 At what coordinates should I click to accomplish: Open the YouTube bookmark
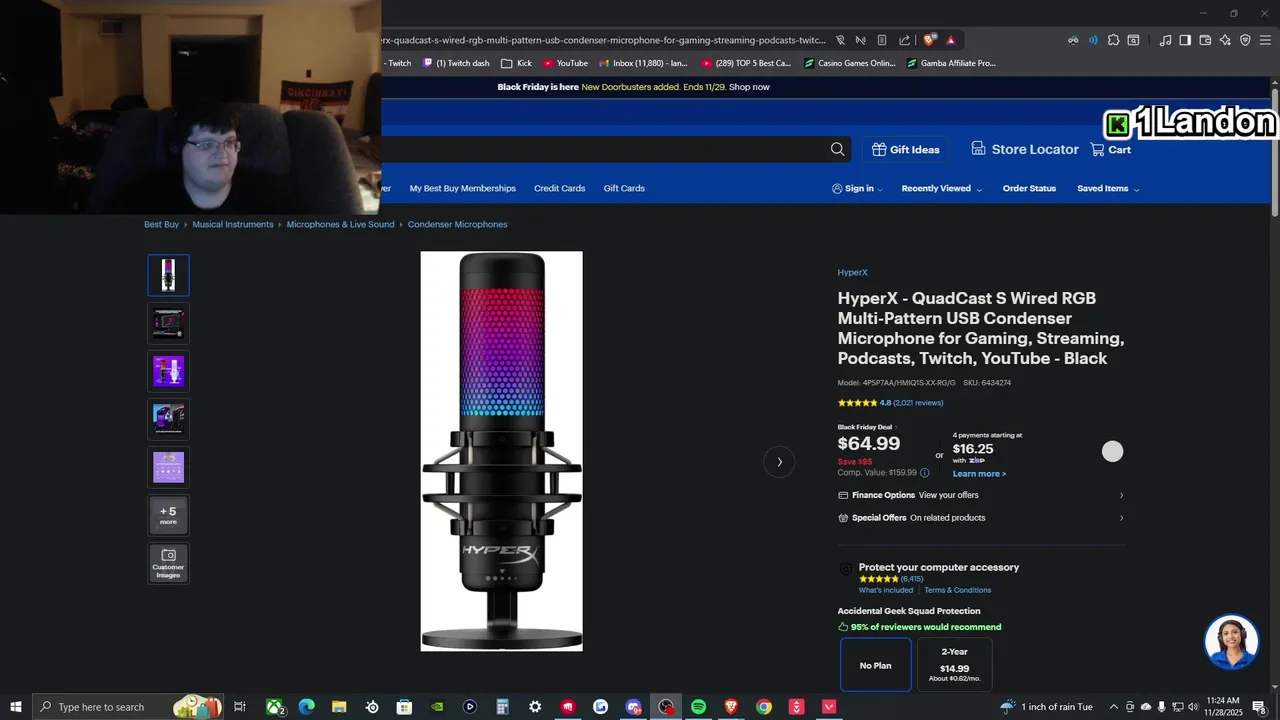pyautogui.click(x=565, y=63)
